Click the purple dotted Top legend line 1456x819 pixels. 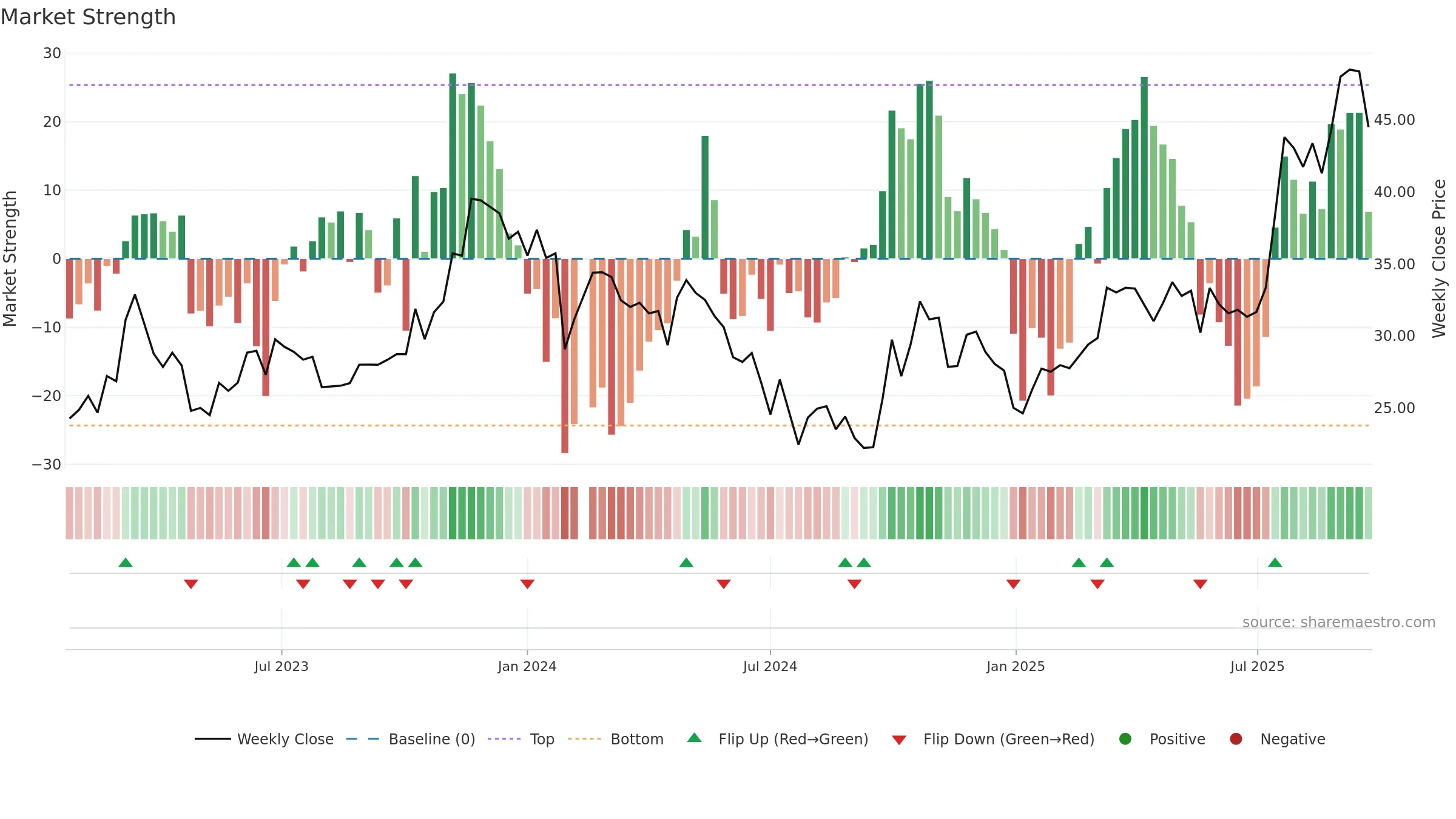tap(504, 739)
